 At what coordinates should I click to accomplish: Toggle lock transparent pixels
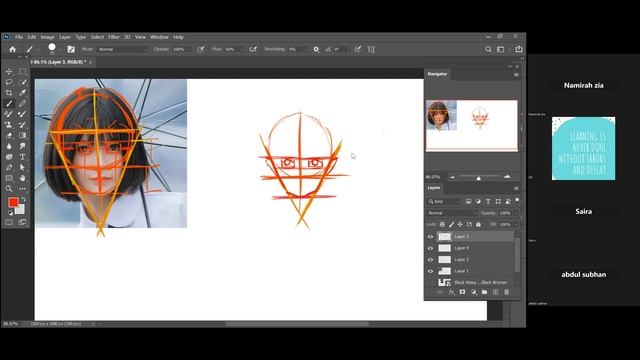(x=442, y=224)
